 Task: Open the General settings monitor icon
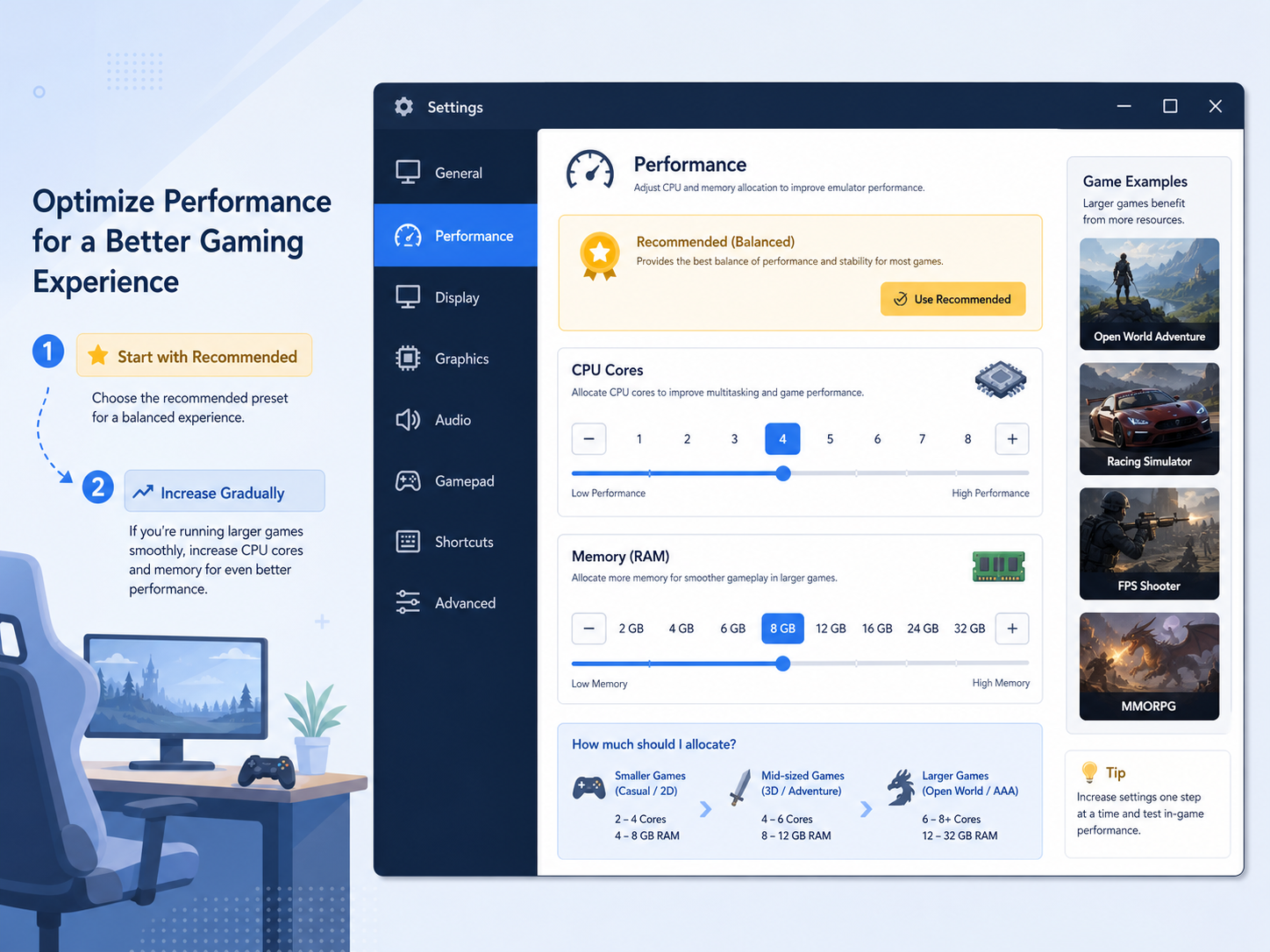(408, 173)
